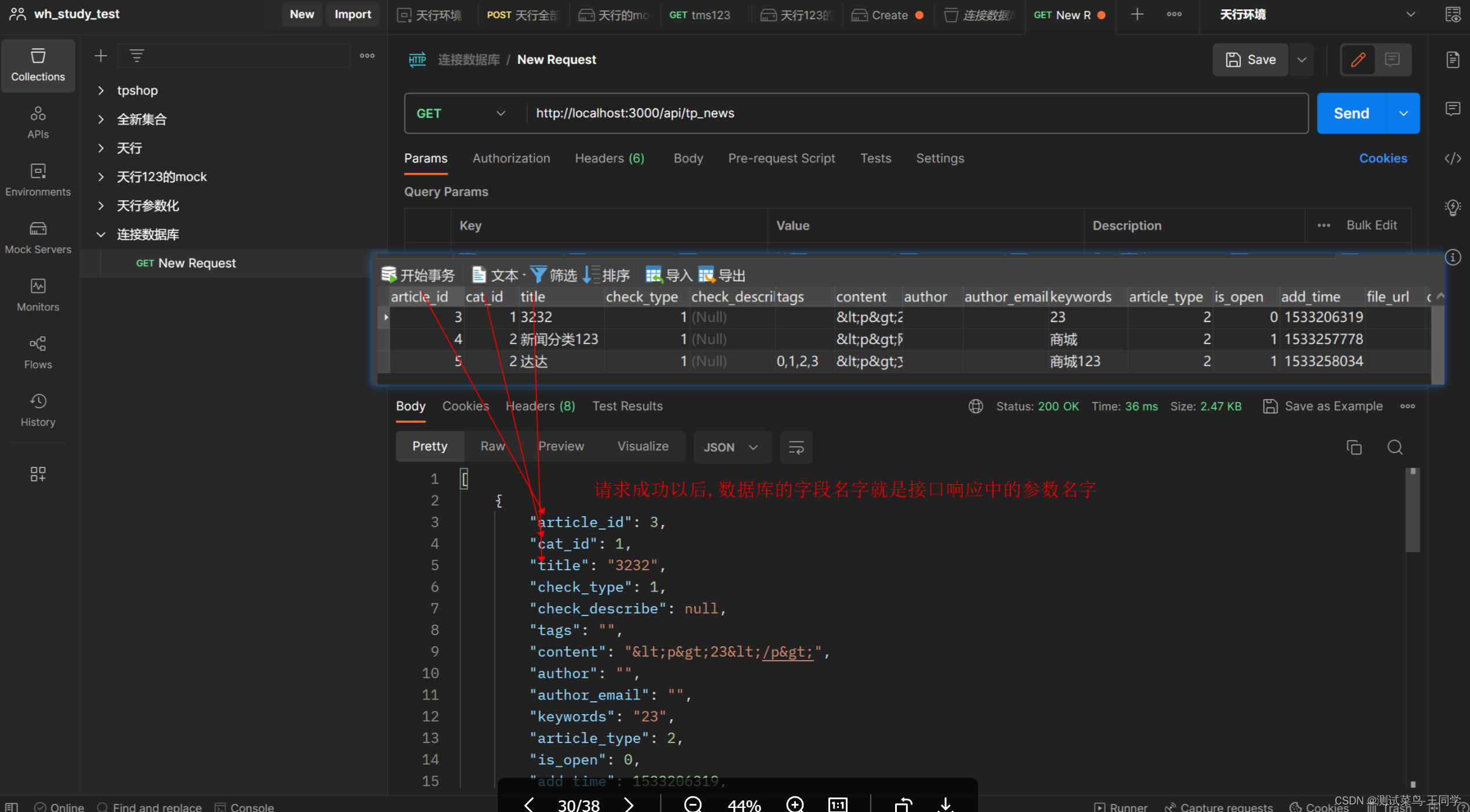Open the Environments sidebar section
This screenshot has height=812, width=1470.
click(38, 180)
